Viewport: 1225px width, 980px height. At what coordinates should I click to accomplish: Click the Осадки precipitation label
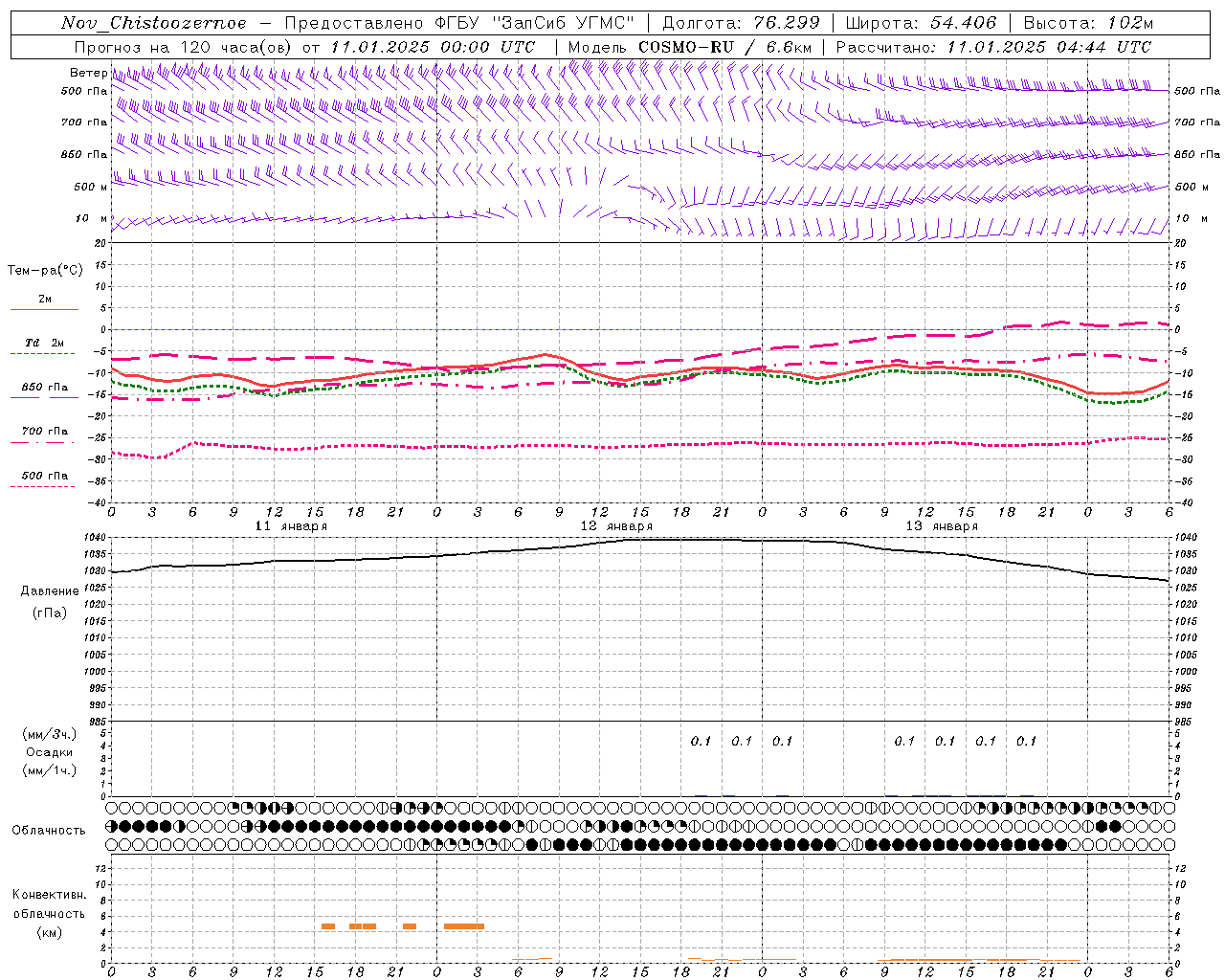coord(50,752)
